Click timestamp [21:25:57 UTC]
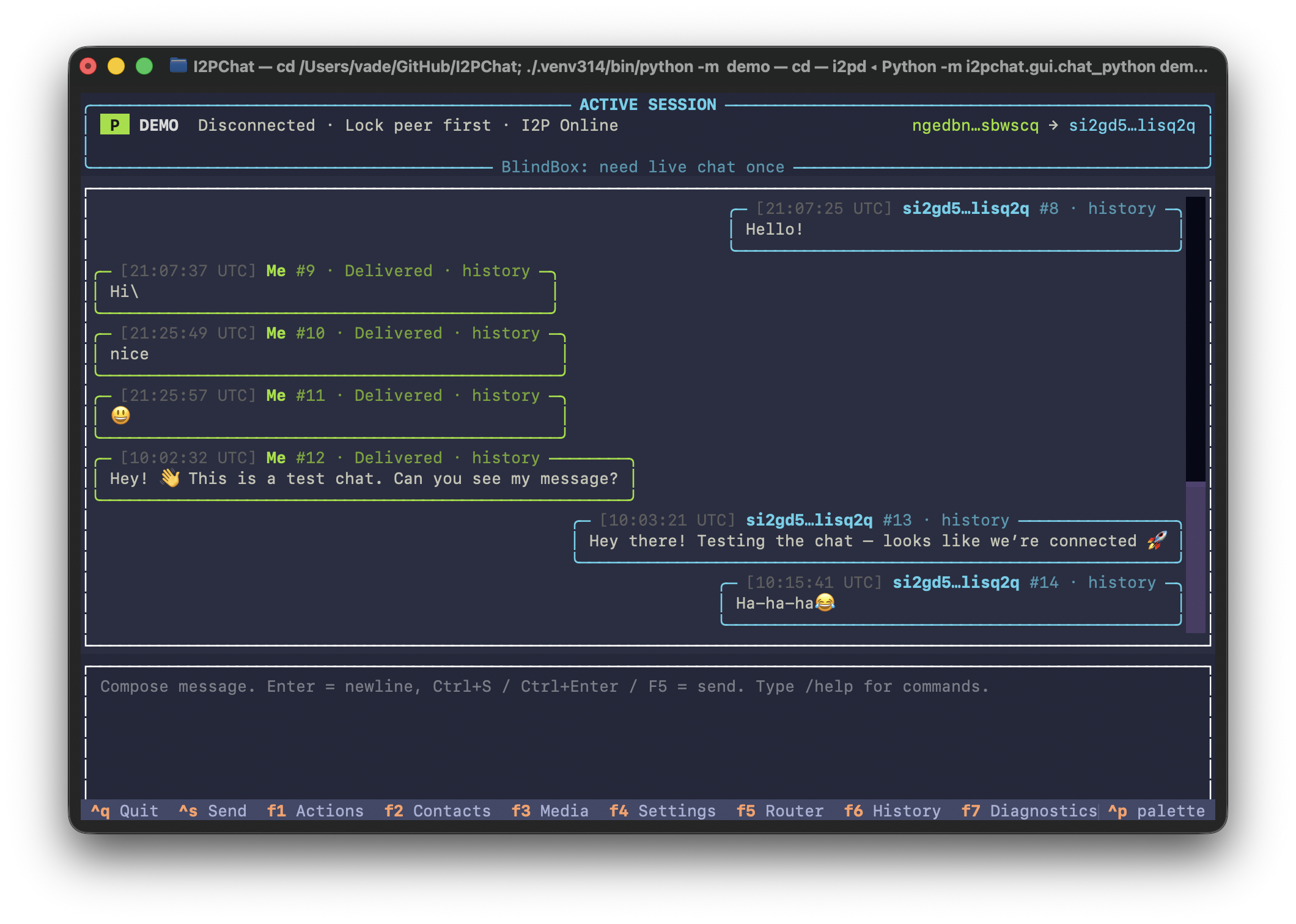This screenshot has height=924, width=1296. coord(188,395)
